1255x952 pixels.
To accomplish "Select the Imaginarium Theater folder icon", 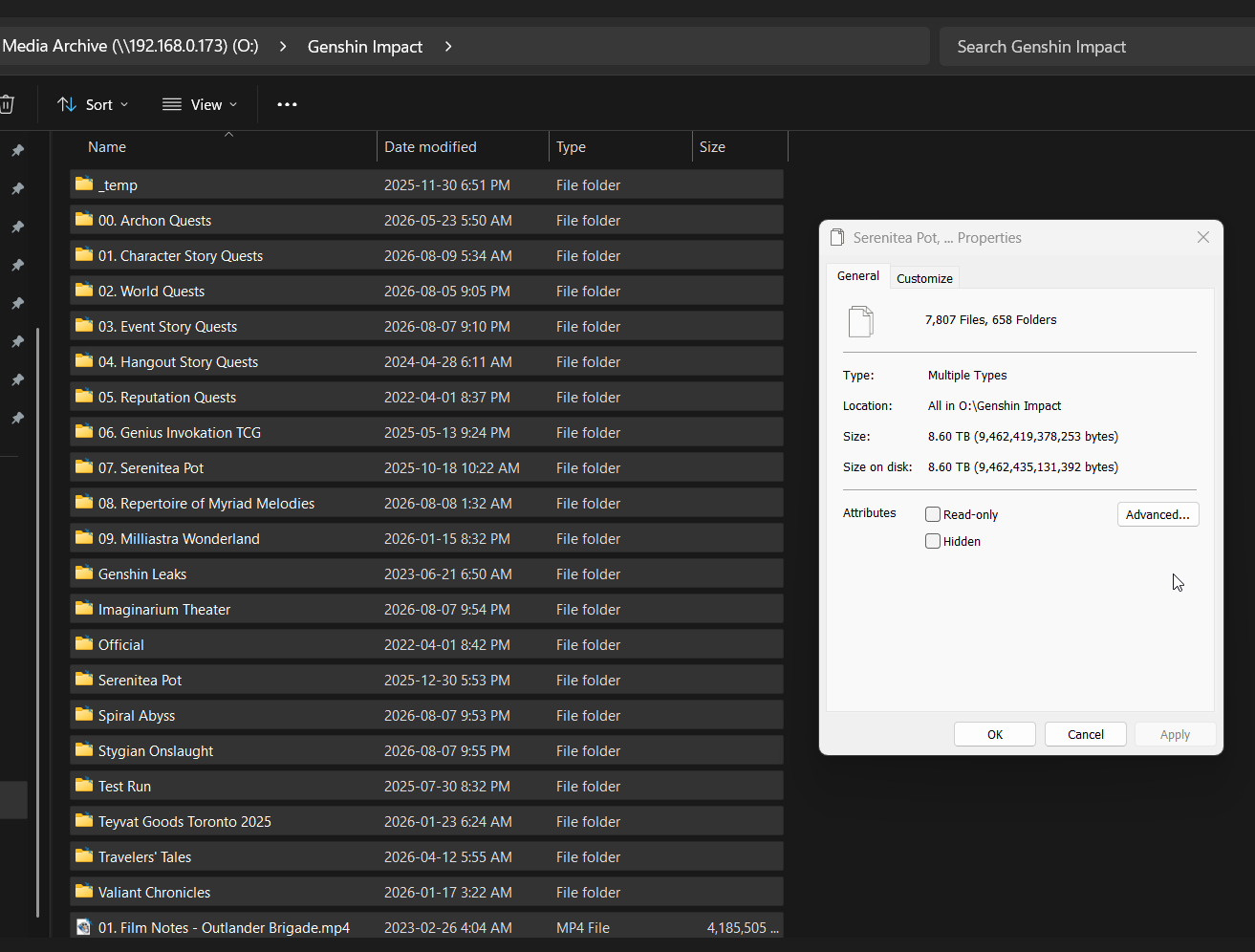I will point(84,608).
